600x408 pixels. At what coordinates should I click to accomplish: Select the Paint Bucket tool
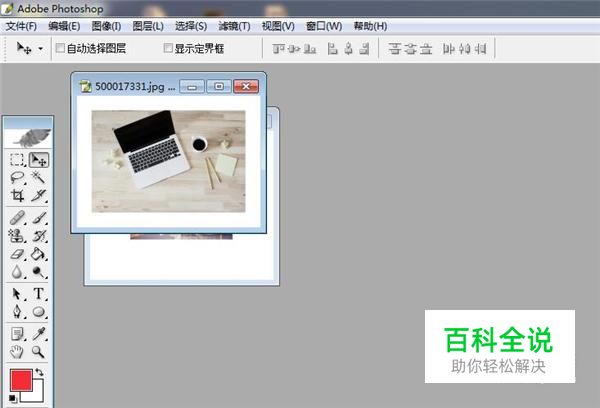click(38, 254)
